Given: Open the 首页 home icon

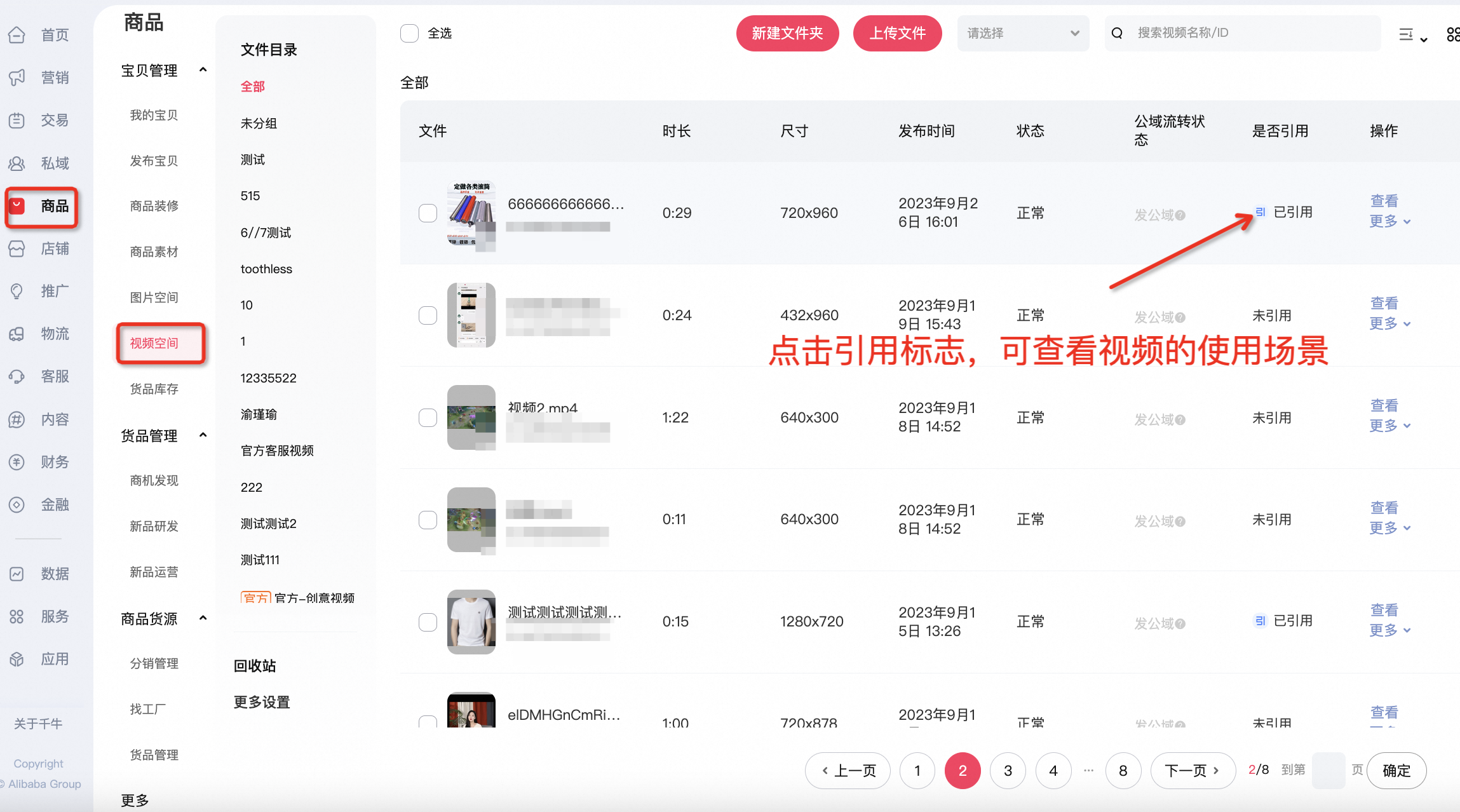Looking at the screenshot, I should [x=17, y=35].
